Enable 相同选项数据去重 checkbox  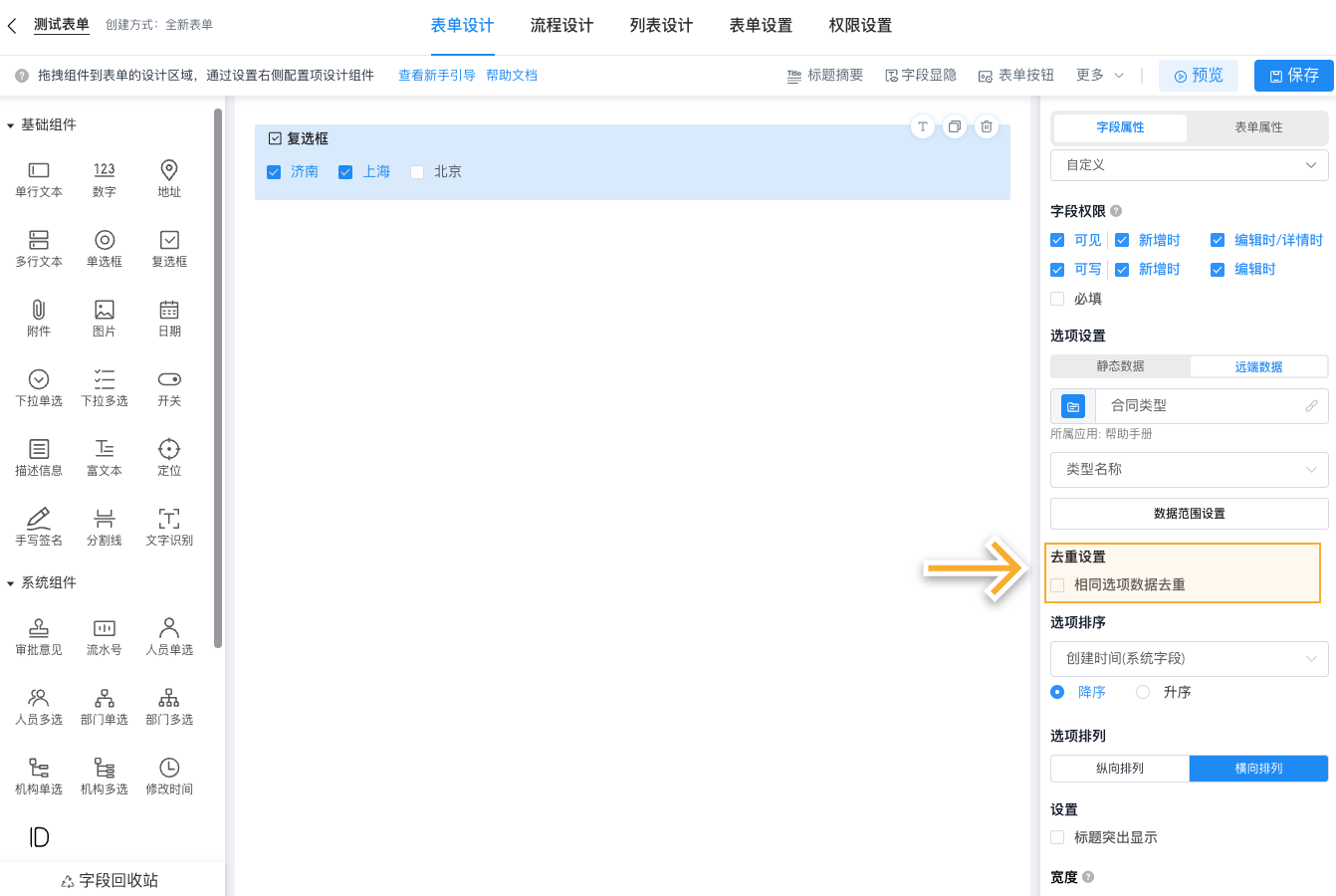click(1057, 585)
